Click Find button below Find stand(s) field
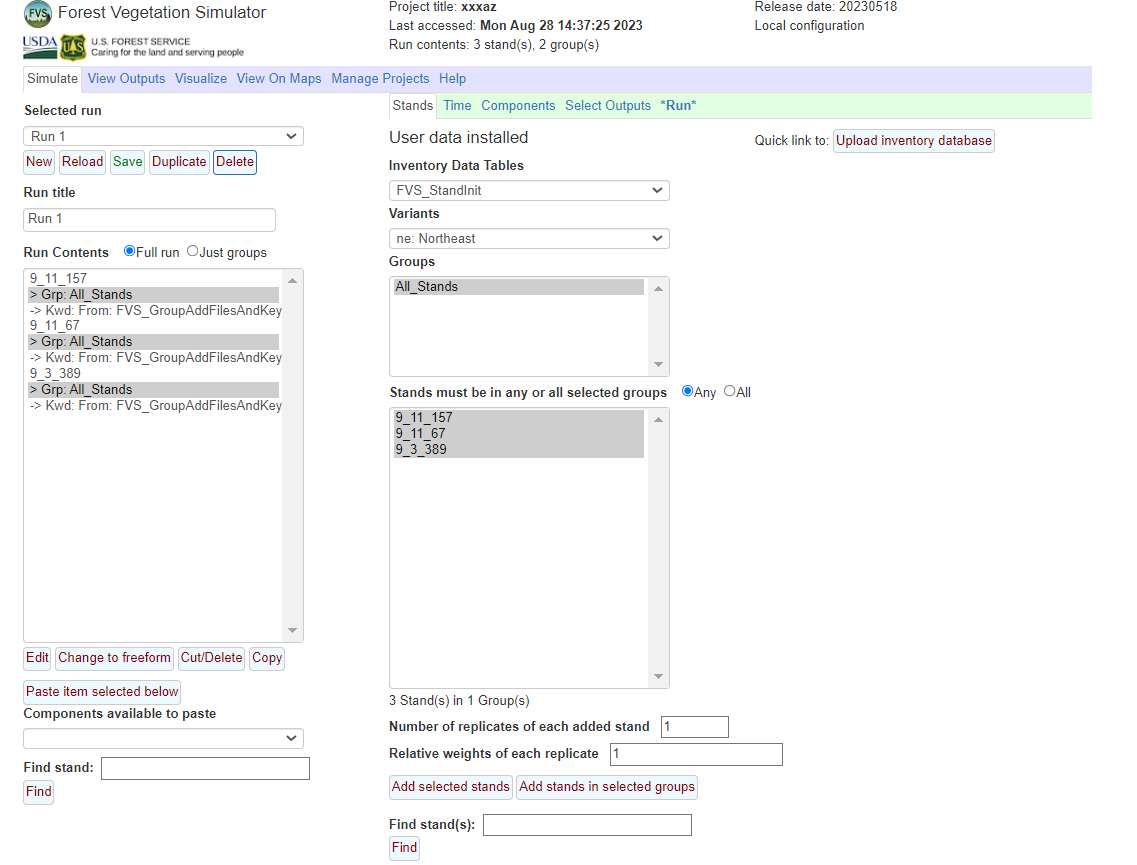 coord(404,848)
